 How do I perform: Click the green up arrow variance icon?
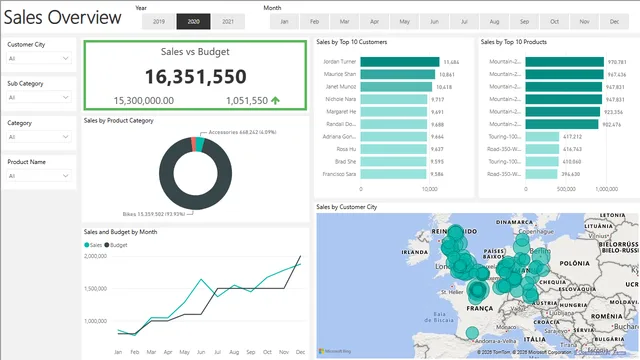click(x=276, y=100)
